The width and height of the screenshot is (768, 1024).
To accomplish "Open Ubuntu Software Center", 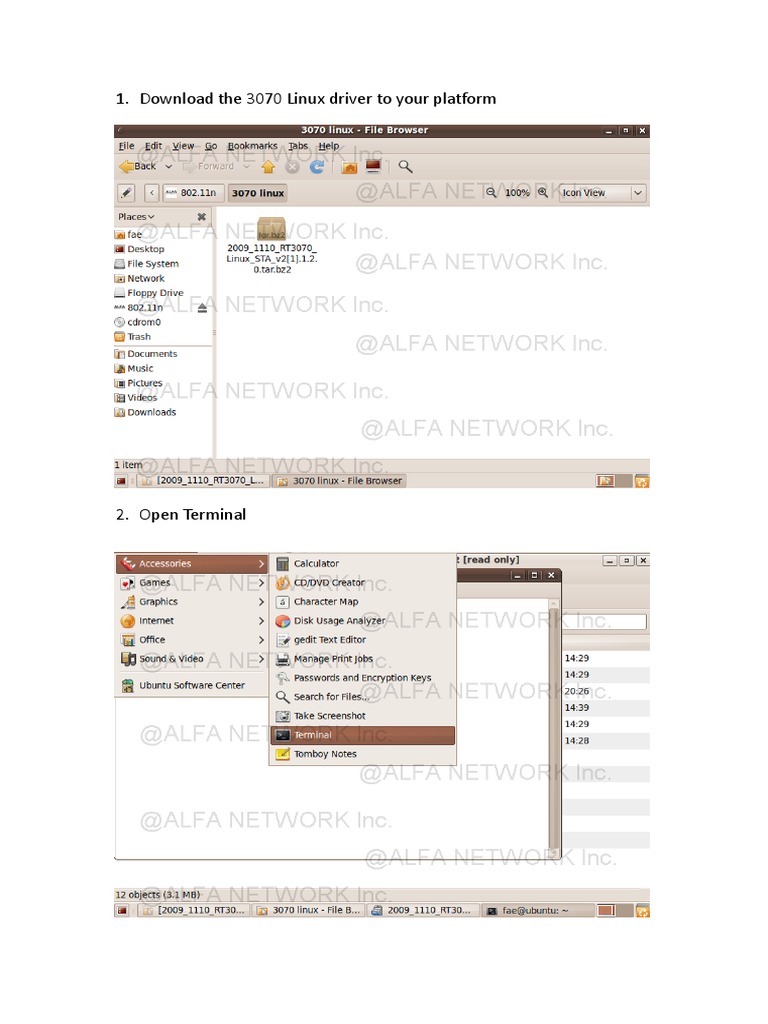I will coord(191,686).
